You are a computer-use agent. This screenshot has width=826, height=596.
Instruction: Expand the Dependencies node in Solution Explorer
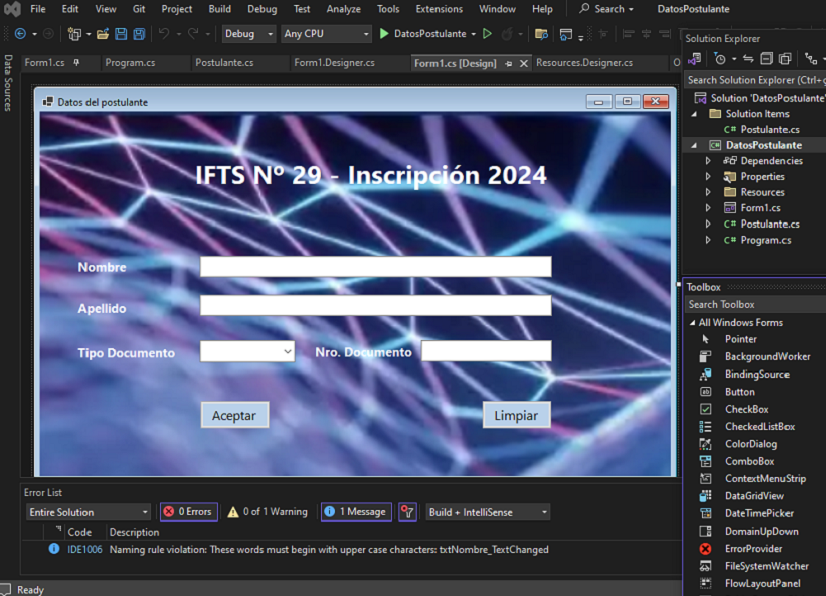pos(708,161)
